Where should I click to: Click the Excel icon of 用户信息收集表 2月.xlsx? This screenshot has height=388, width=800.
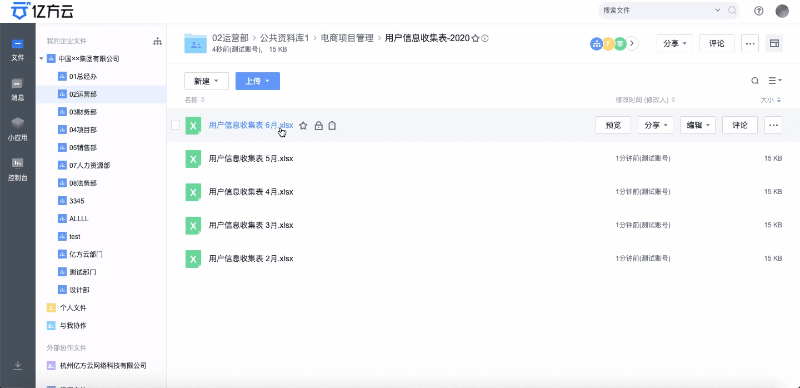193,259
